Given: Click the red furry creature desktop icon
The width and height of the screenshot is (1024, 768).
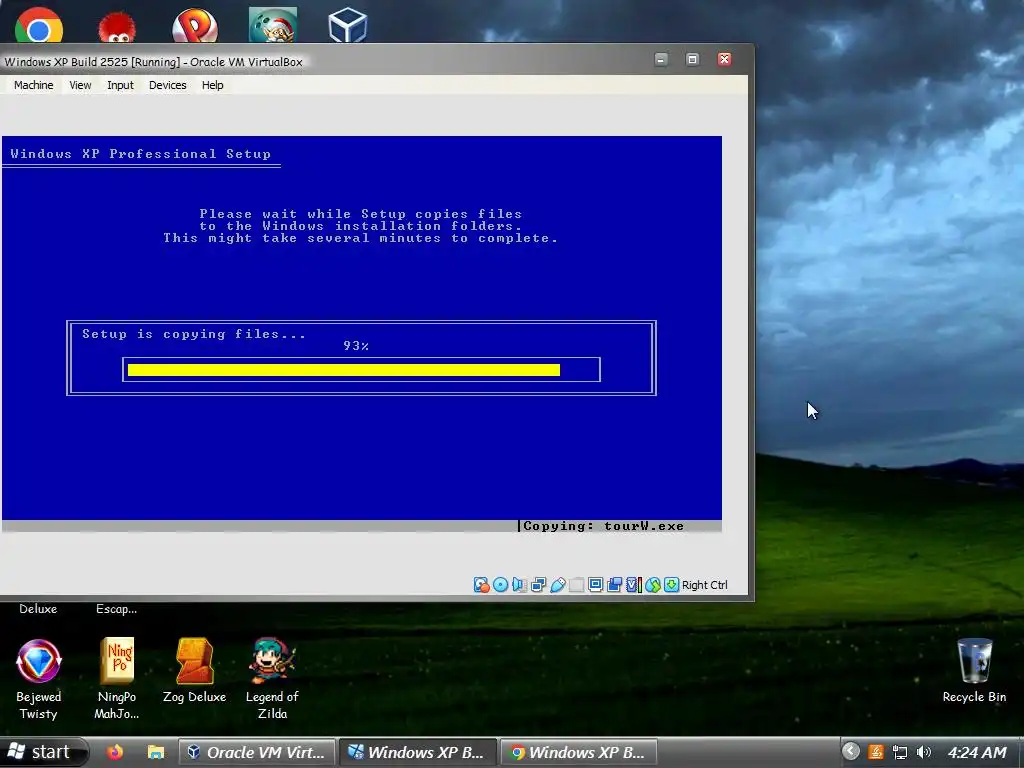Looking at the screenshot, I should [x=117, y=27].
